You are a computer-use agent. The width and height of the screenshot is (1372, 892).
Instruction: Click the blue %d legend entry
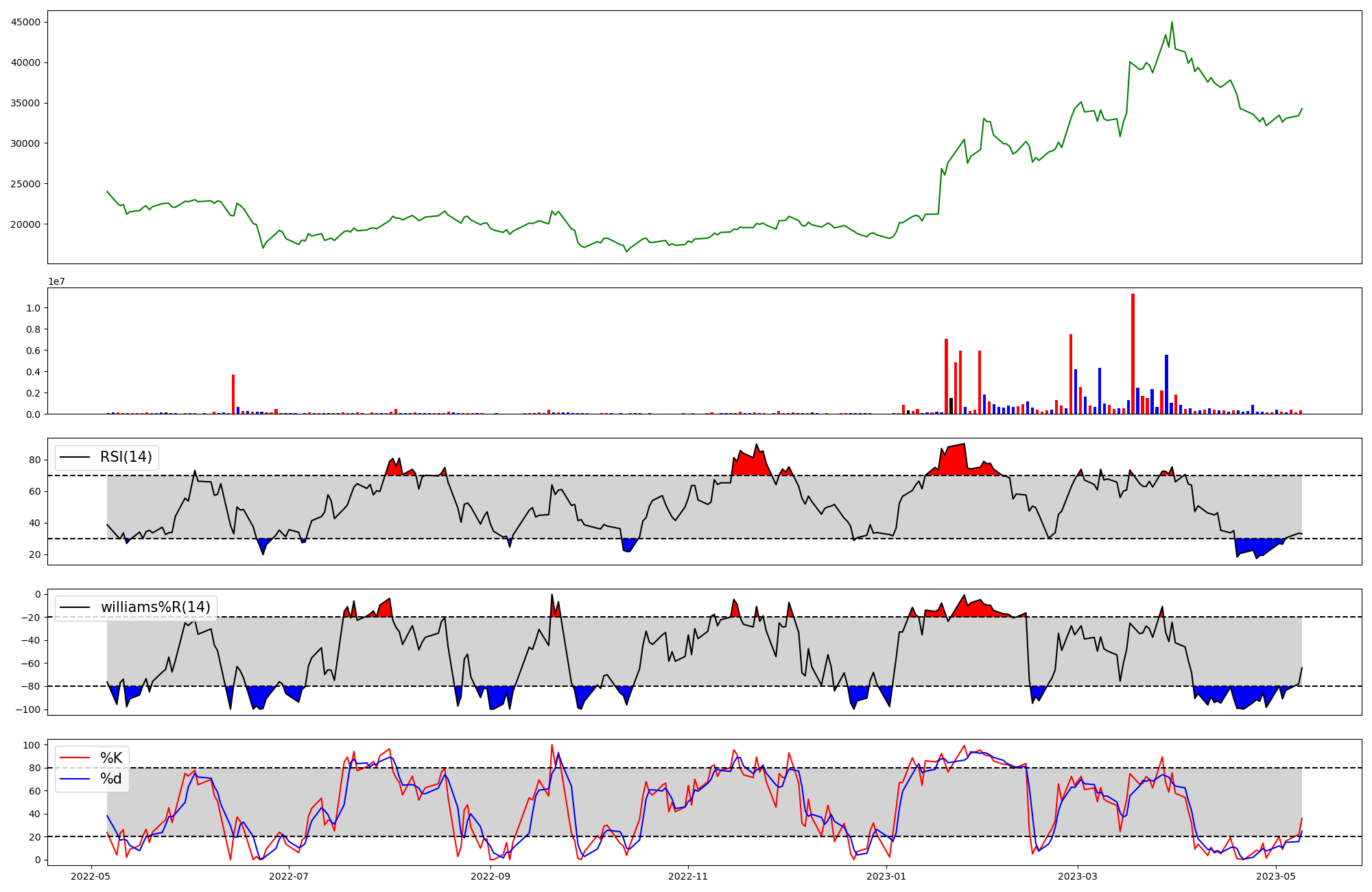(111, 779)
